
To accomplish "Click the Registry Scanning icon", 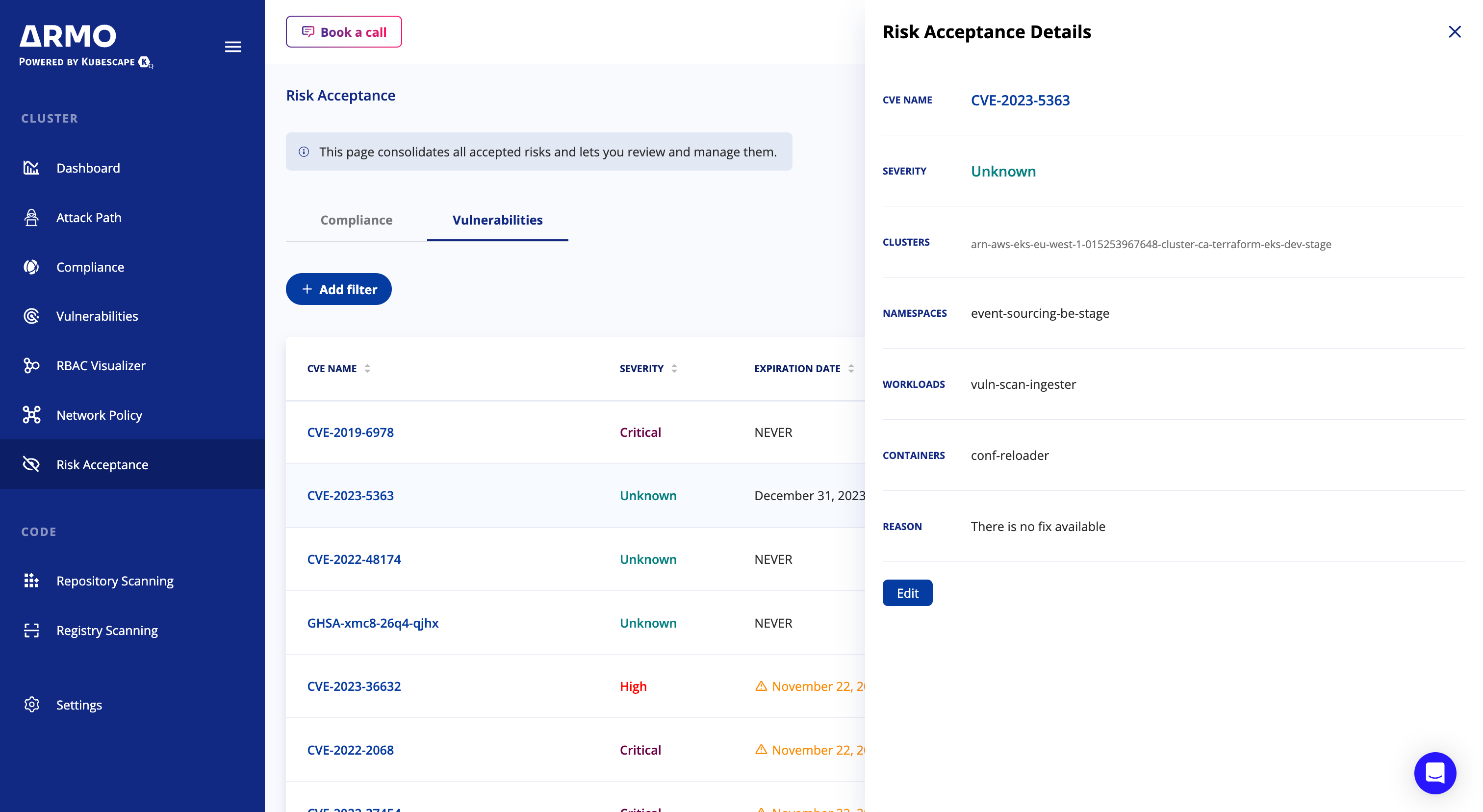I will 31,630.
